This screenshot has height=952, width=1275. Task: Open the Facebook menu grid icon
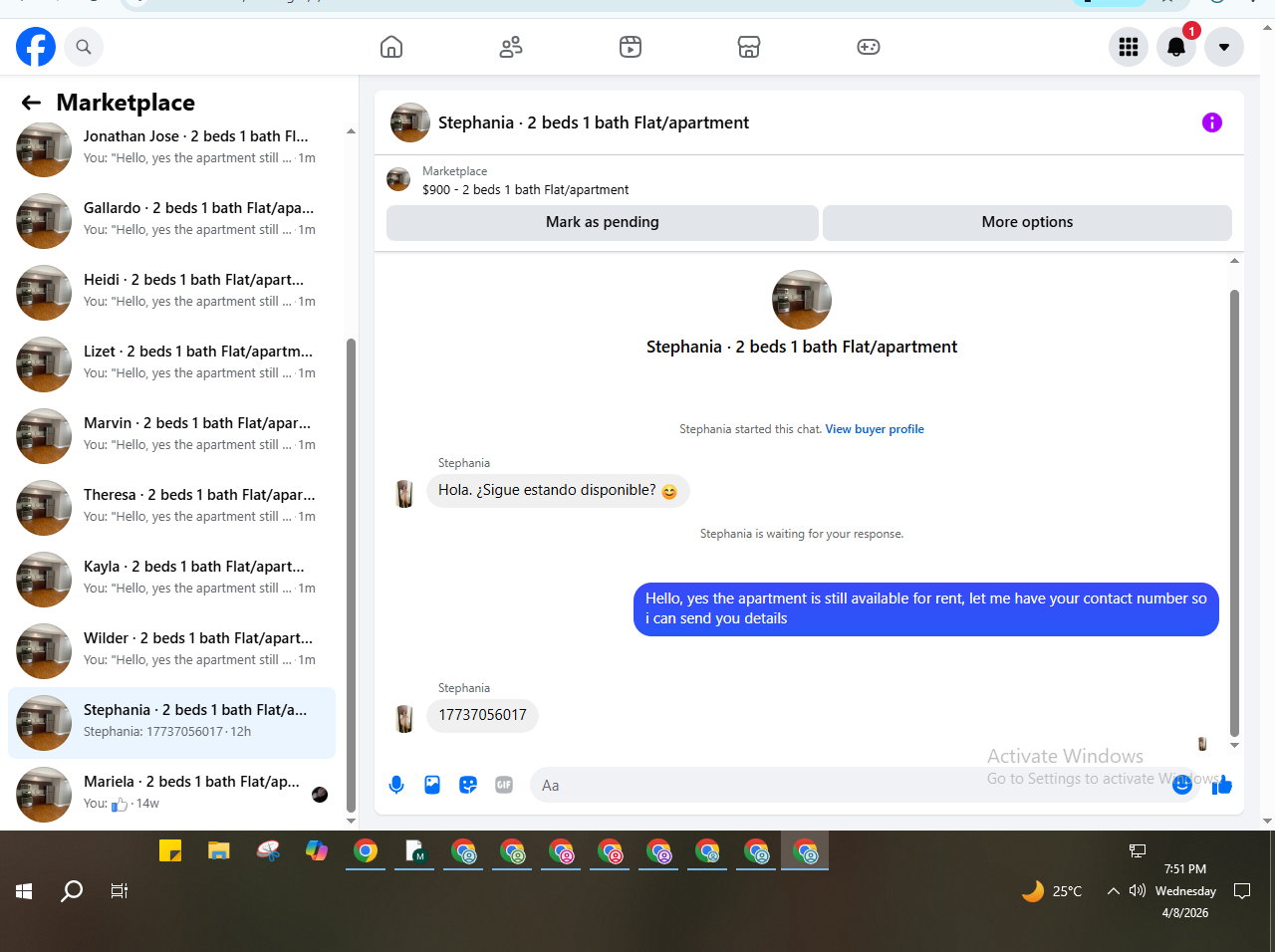[1129, 47]
